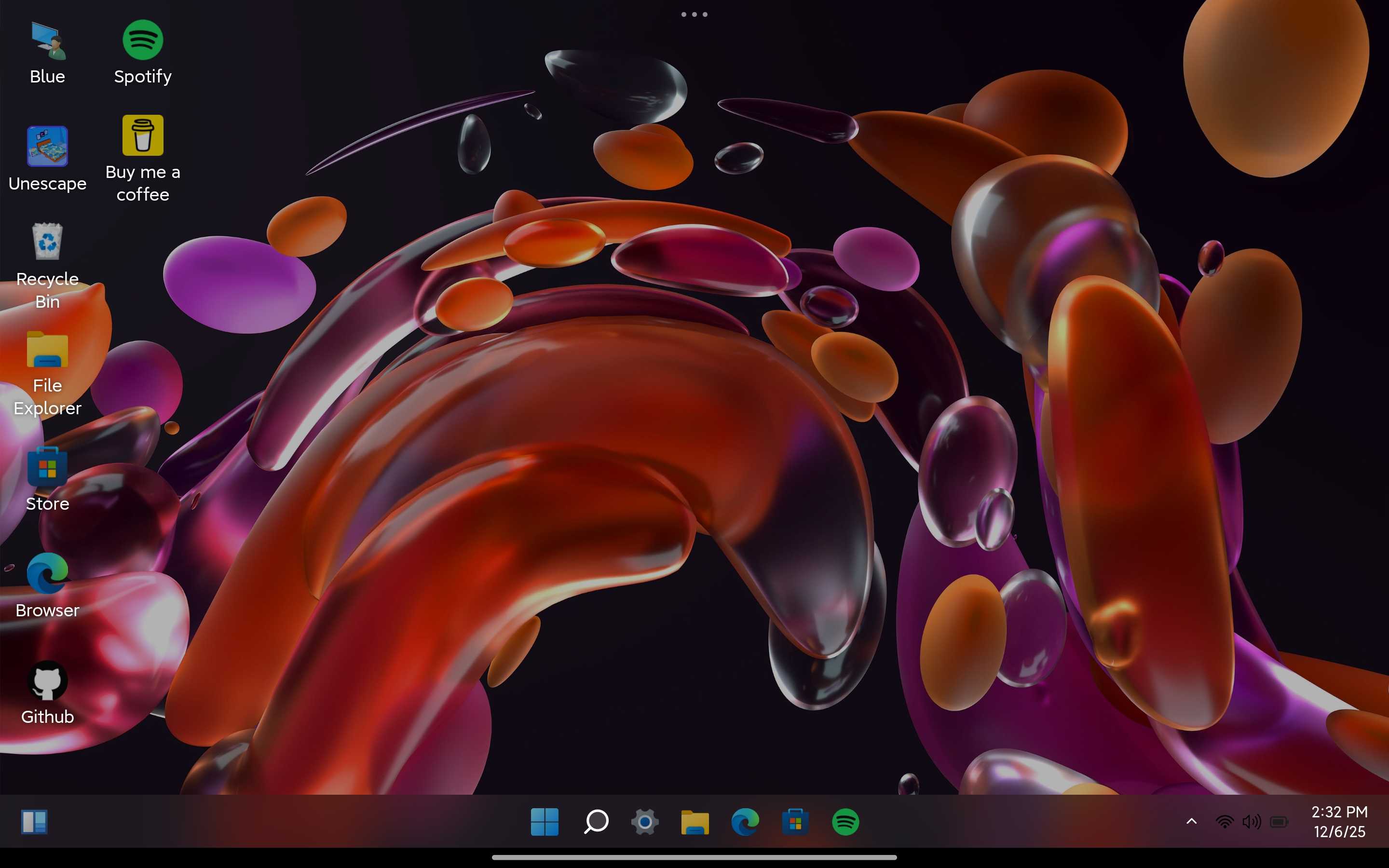
Task: Open Edge browser from the taskbar
Action: click(745, 822)
